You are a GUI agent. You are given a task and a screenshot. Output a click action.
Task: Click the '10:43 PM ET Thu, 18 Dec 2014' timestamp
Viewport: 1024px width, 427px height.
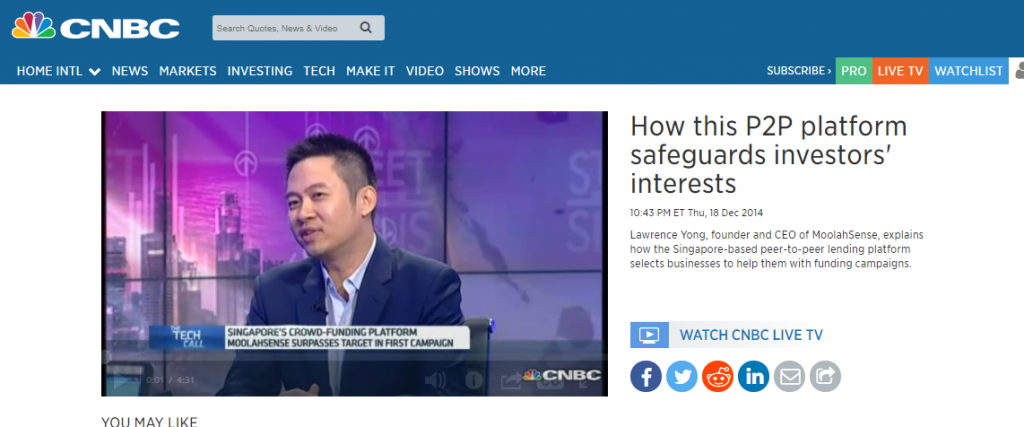[x=697, y=213]
